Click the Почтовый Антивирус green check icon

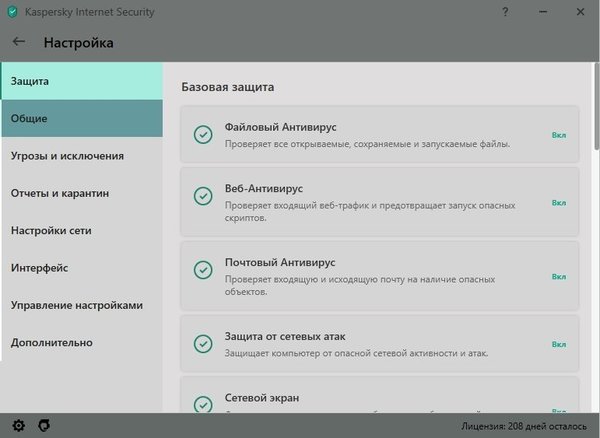tap(203, 270)
